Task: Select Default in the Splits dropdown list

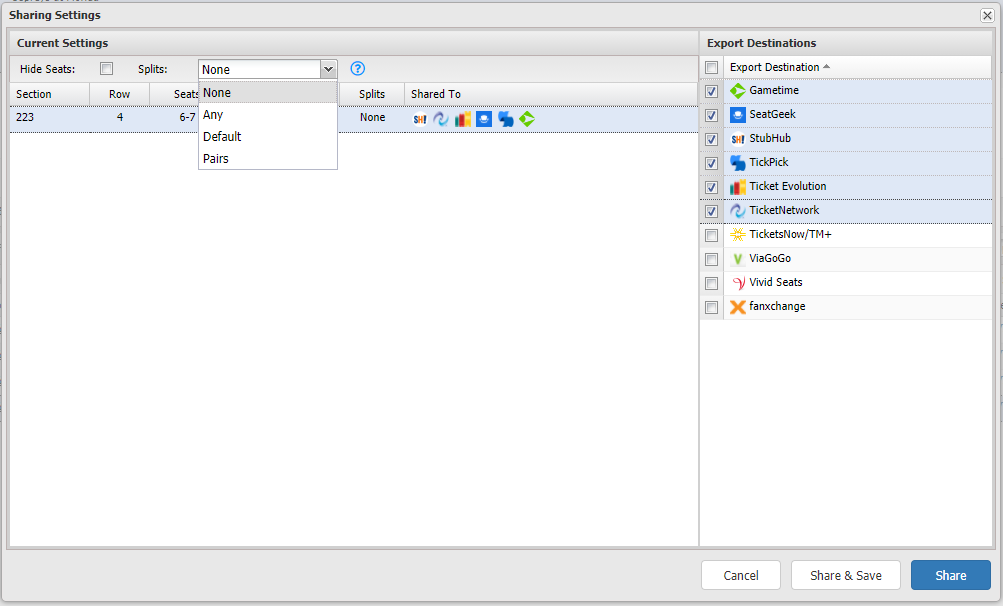Action: click(x=268, y=136)
